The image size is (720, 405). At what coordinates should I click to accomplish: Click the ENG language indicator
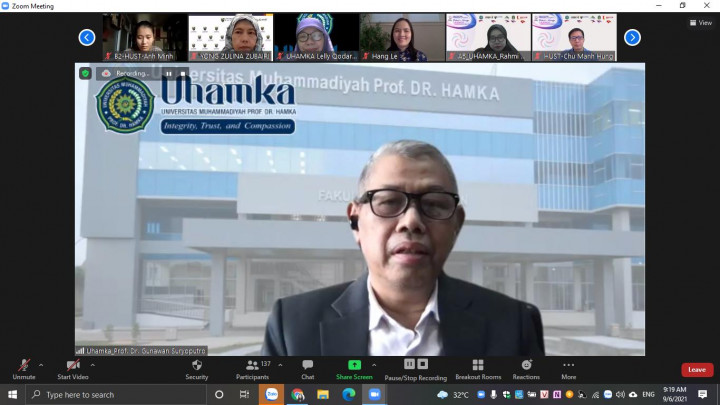click(648, 394)
